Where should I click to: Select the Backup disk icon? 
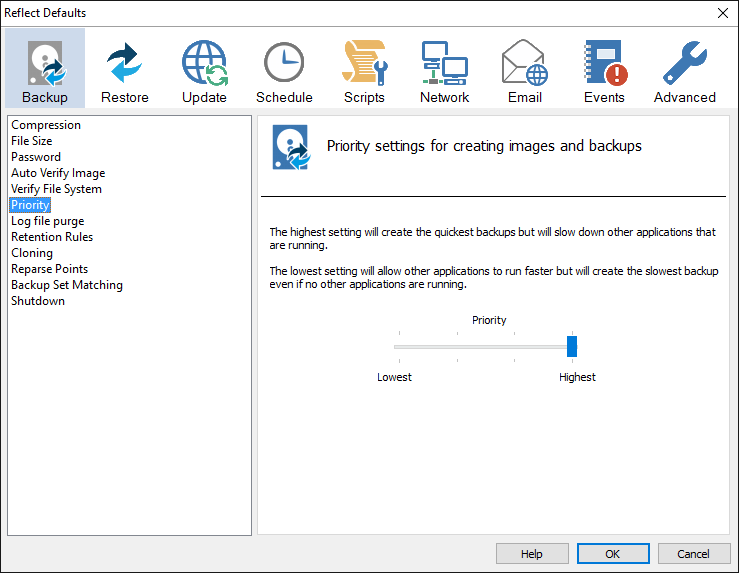[45, 64]
